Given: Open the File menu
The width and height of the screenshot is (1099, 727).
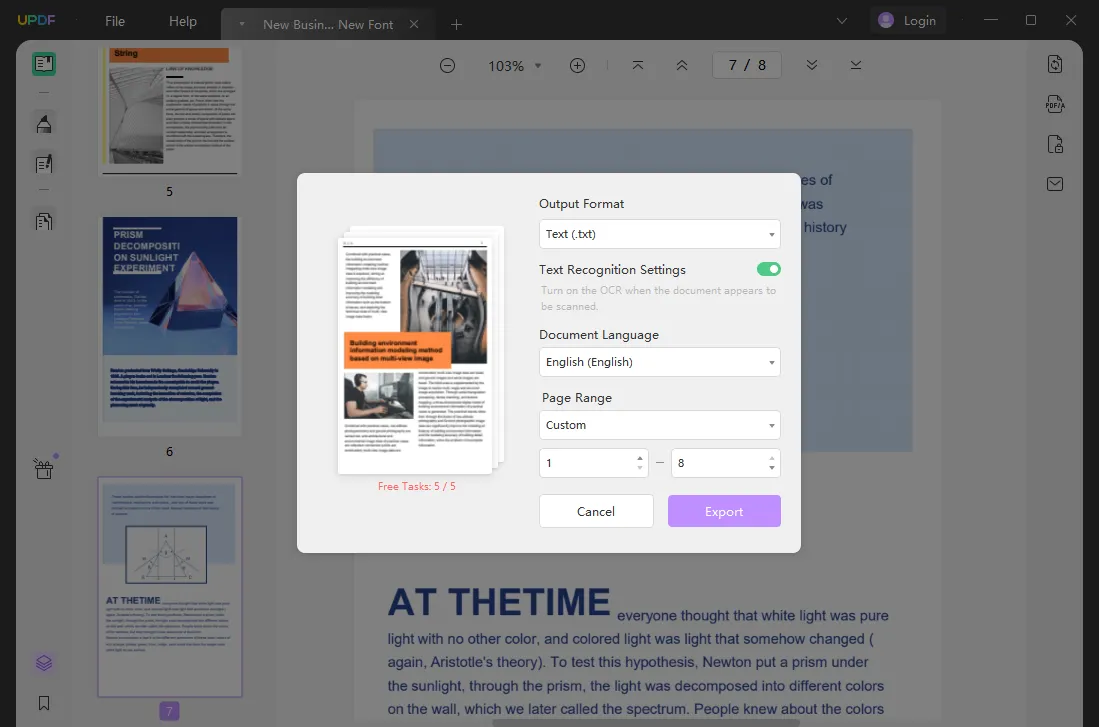Looking at the screenshot, I should [x=115, y=21].
